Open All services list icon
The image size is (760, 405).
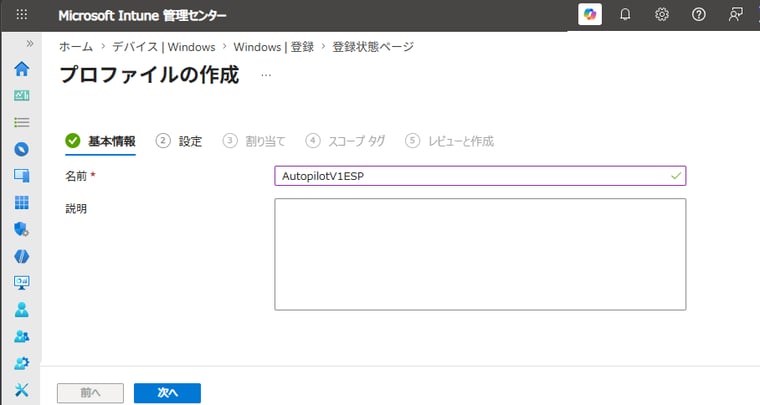(21, 122)
